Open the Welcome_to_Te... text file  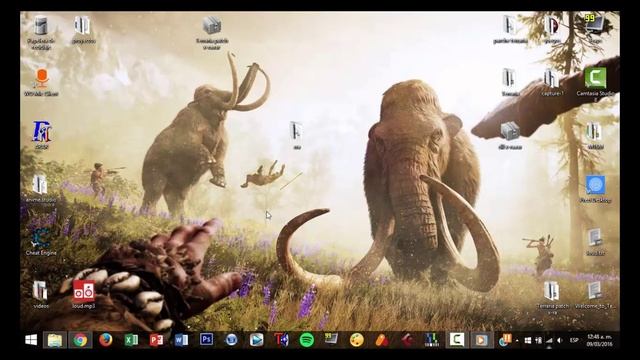pos(595,295)
